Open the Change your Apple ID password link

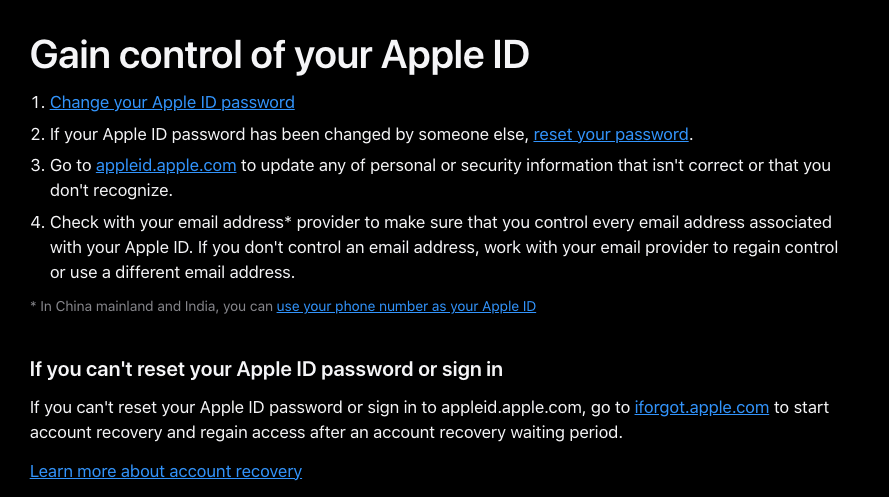[172, 102]
